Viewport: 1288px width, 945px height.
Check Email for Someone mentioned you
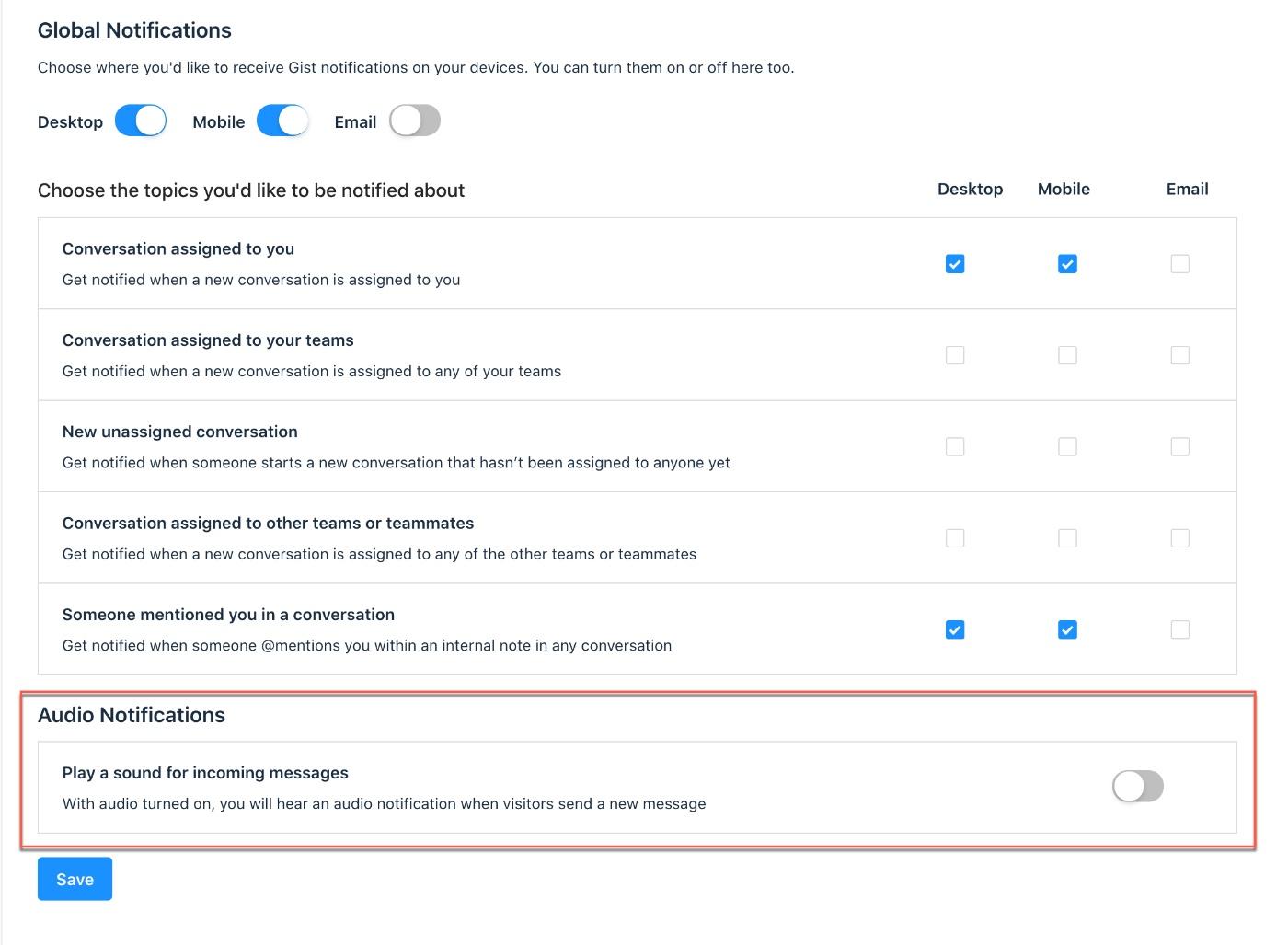point(1179,630)
